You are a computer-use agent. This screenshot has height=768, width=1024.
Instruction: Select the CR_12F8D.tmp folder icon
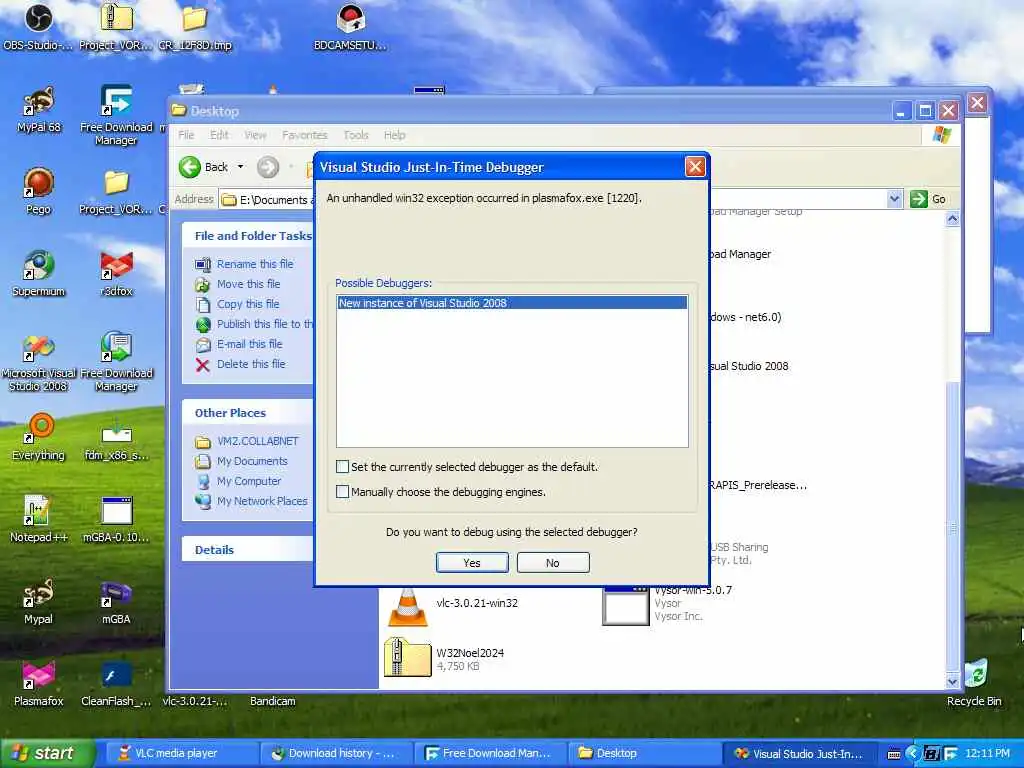click(x=195, y=27)
